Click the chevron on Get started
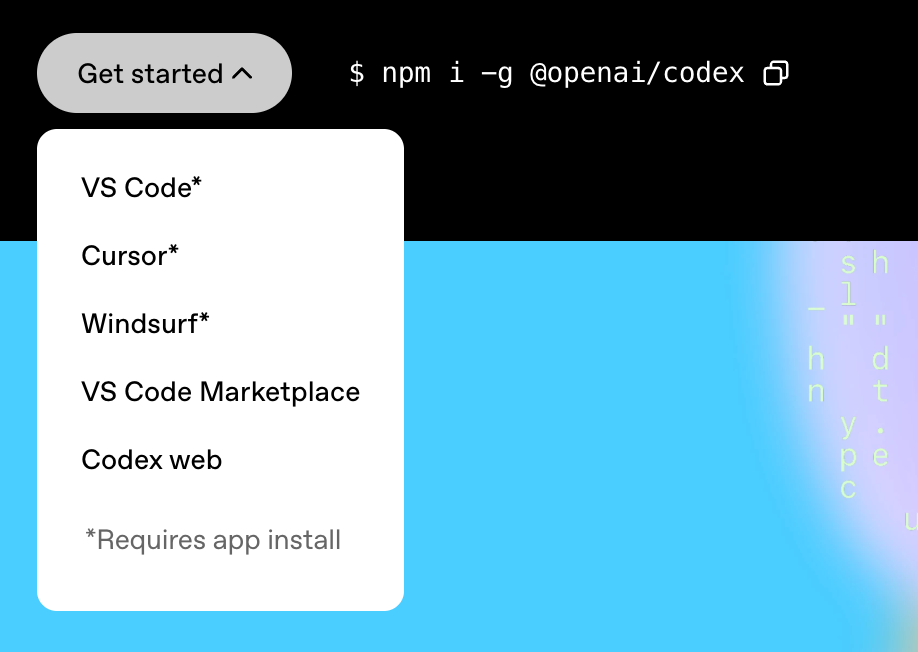 (x=242, y=73)
